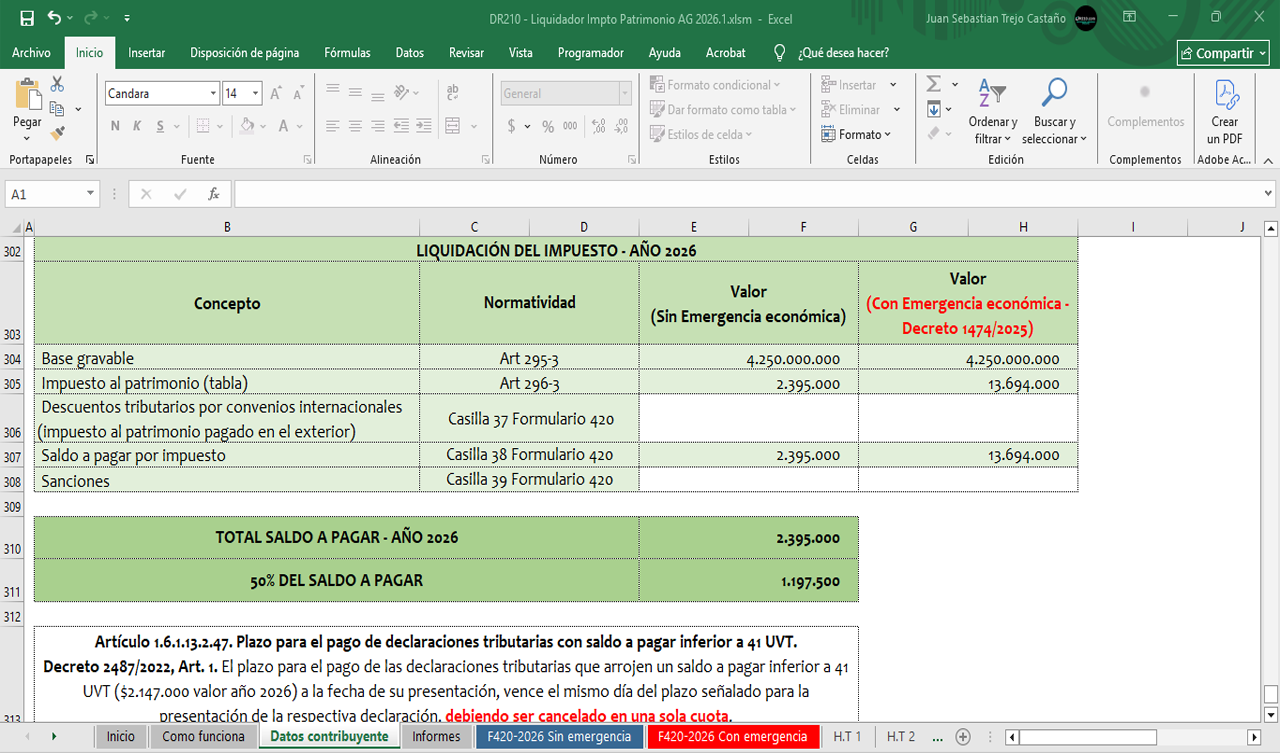The height and width of the screenshot is (753, 1280).
Task: Click the Save icon in title bar
Action: click(x=26, y=18)
